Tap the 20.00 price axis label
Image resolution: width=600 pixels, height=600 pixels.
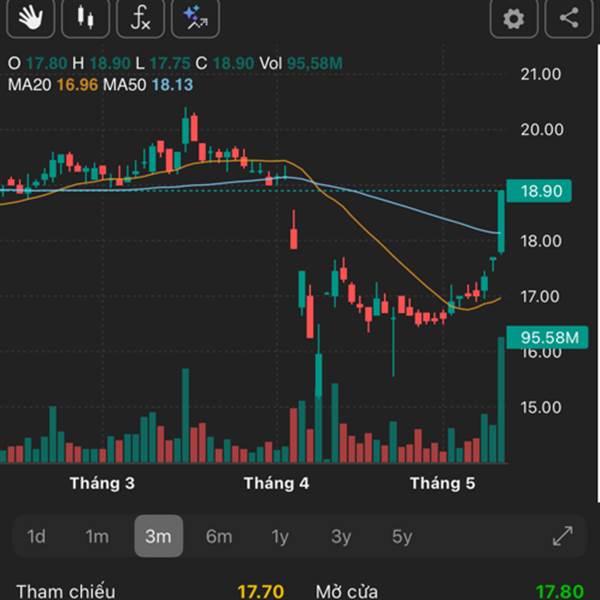(542, 129)
